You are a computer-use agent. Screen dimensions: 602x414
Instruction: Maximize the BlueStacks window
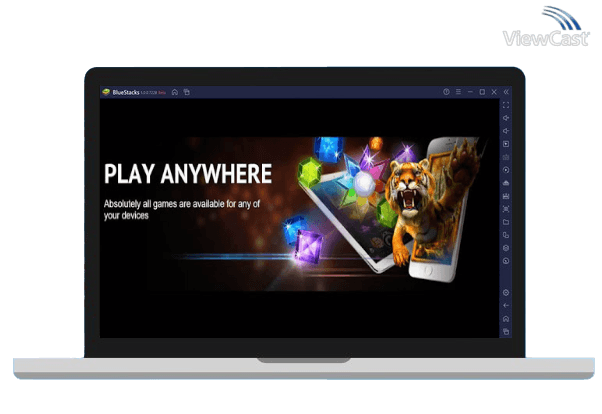[x=482, y=92]
